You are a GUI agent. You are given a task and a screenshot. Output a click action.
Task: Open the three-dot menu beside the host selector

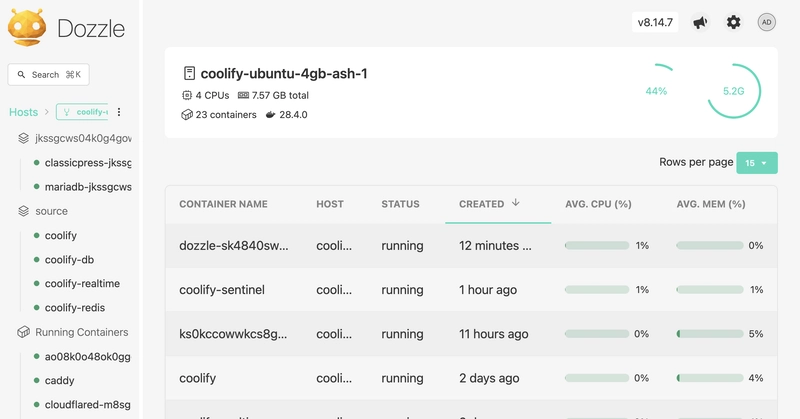tap(120, 112)
